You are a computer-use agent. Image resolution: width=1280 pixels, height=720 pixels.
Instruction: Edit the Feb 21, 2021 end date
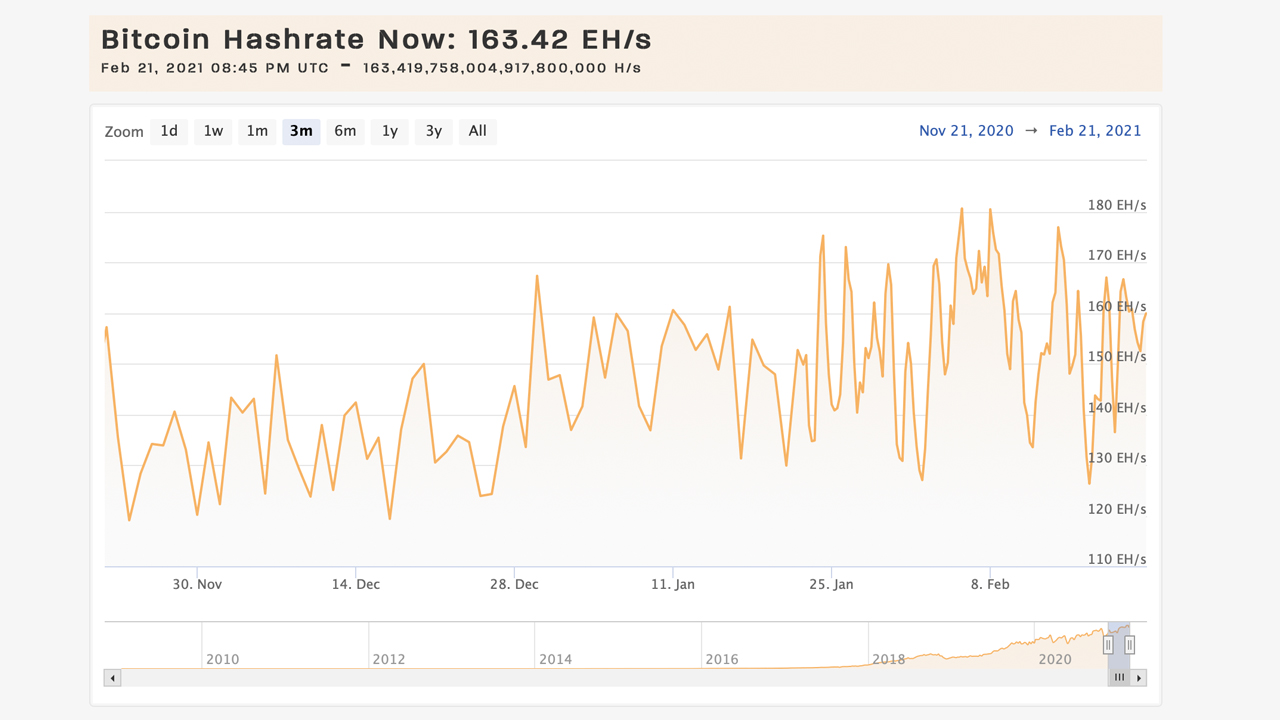click(x=1095, y=131)
